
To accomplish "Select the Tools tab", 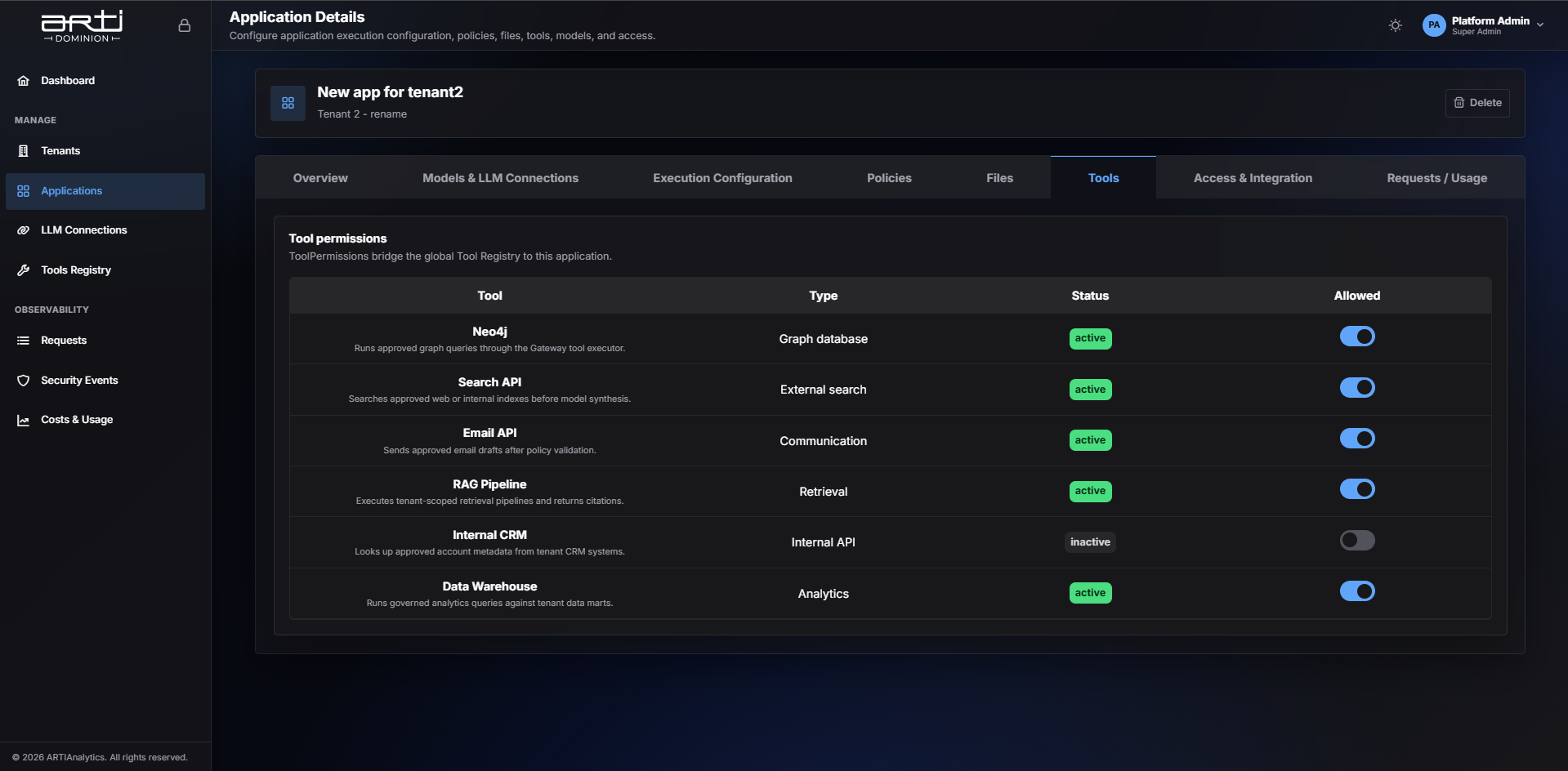I will pos(1103,178).
